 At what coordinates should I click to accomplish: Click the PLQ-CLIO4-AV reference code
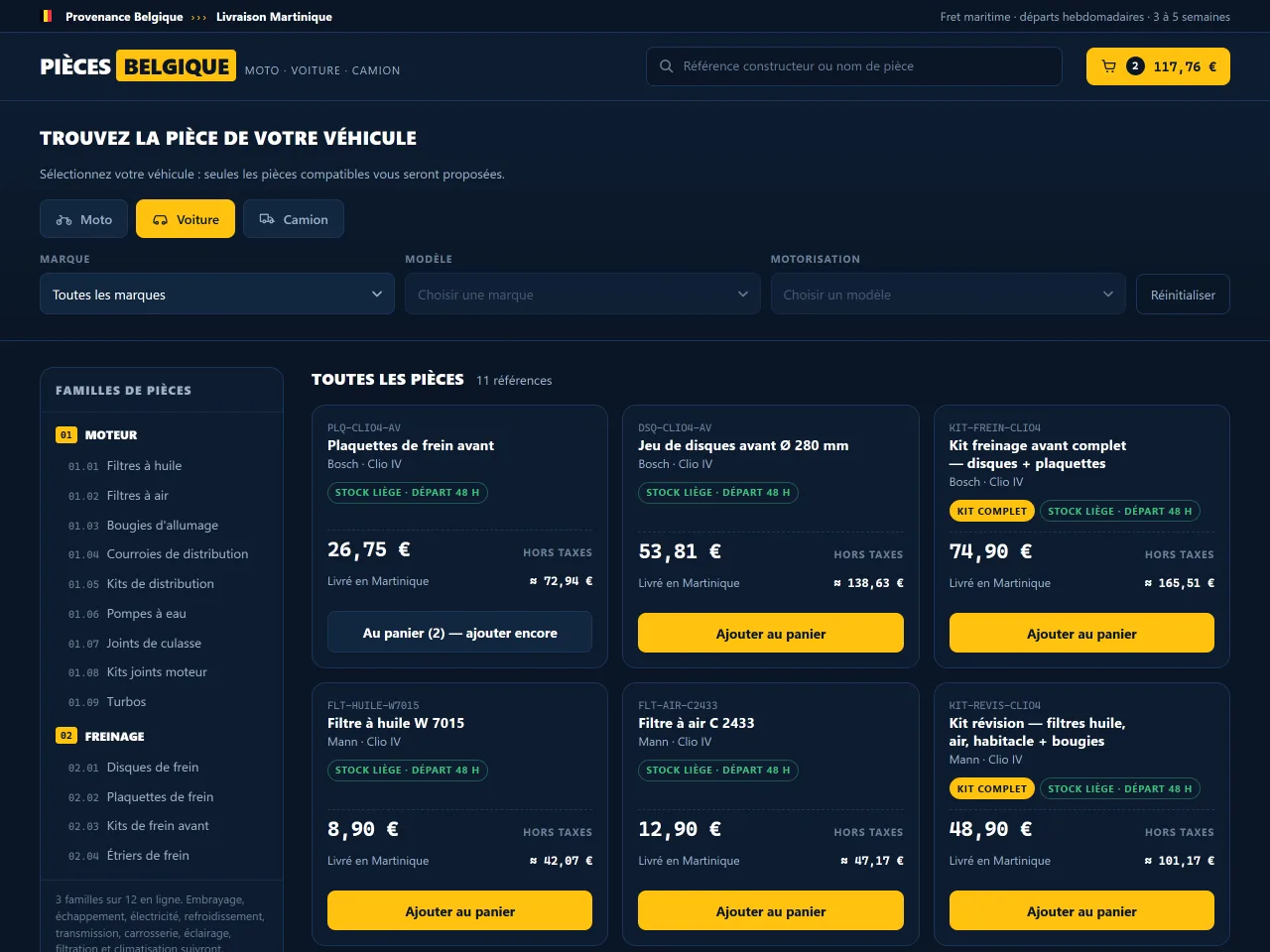[x=364, y=428]
